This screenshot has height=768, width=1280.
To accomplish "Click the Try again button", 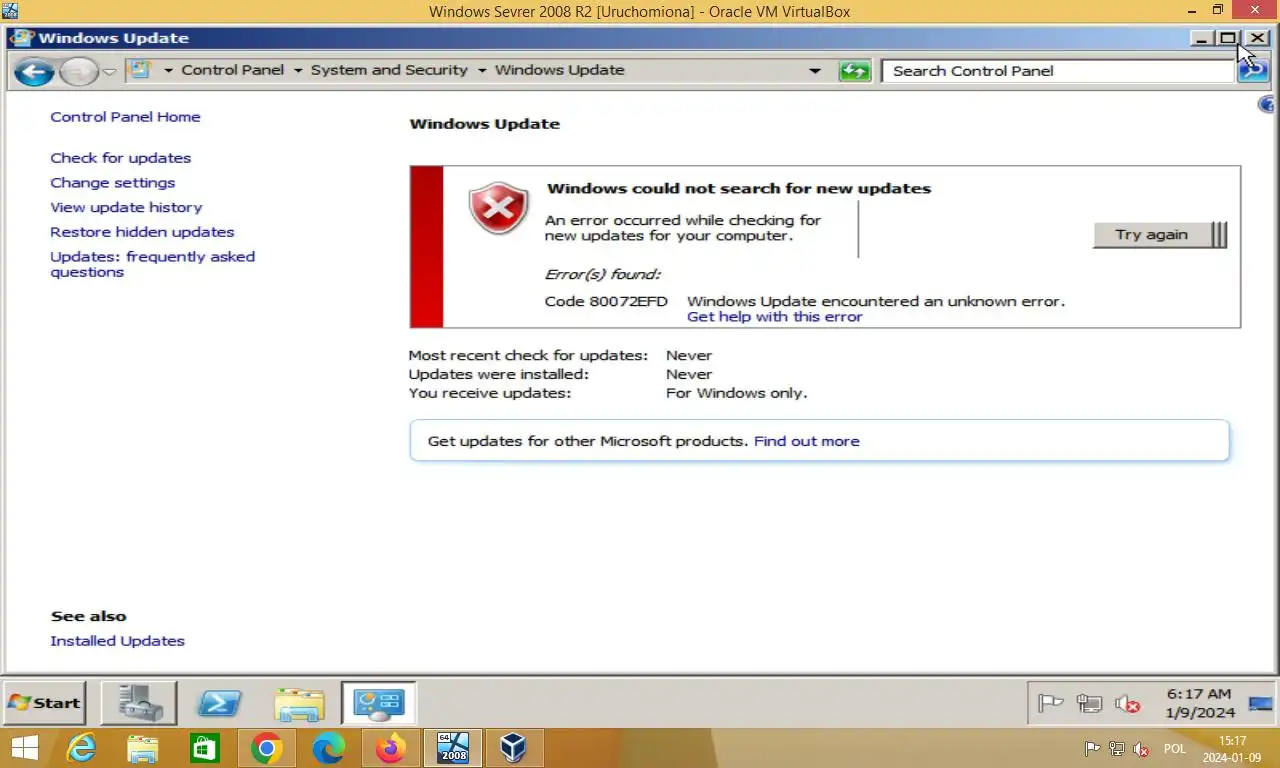I will (x=1160, y=234).
